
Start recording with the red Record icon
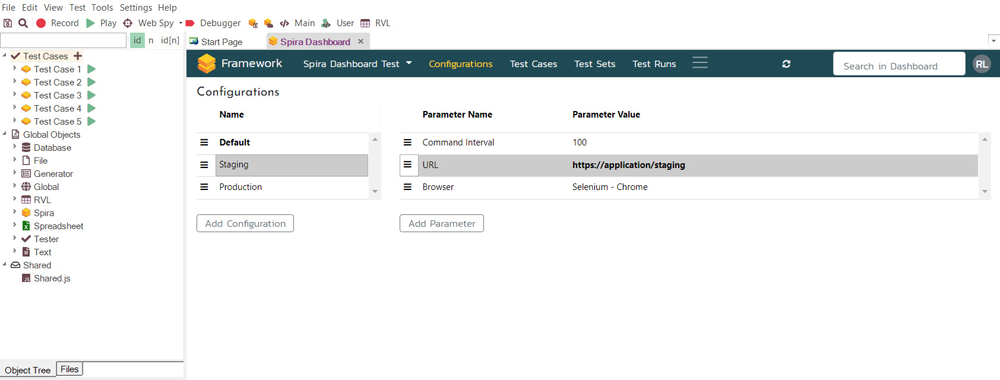(41, 23)
